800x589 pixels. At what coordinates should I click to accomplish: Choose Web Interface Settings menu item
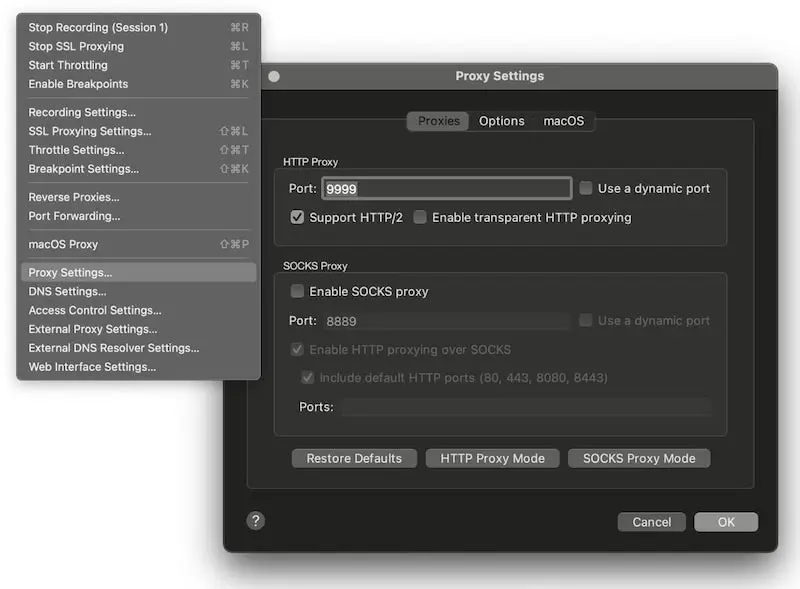[92, 367]
